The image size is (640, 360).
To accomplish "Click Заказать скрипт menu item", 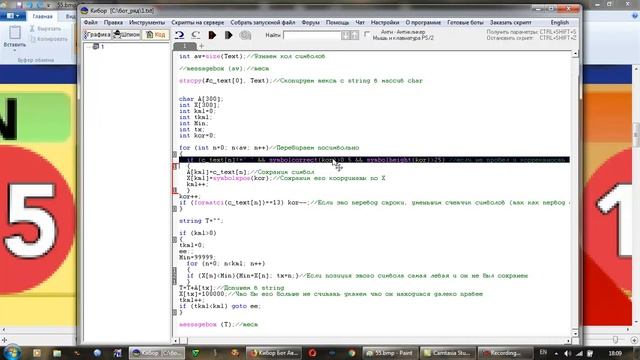I will click(x=511, y=22).
